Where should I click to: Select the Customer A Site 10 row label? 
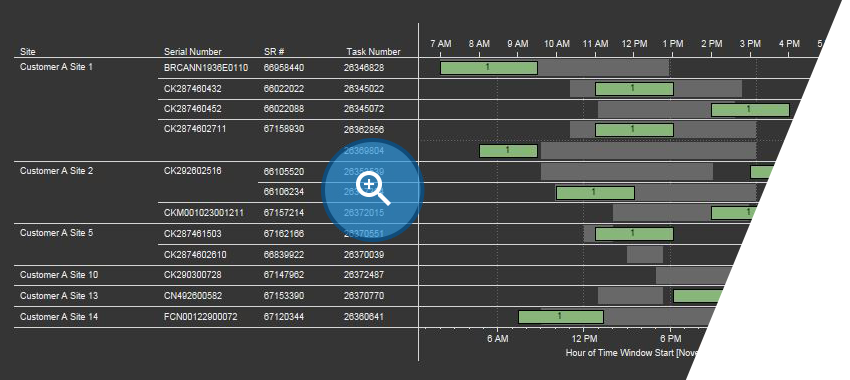(x=59, y=275)
